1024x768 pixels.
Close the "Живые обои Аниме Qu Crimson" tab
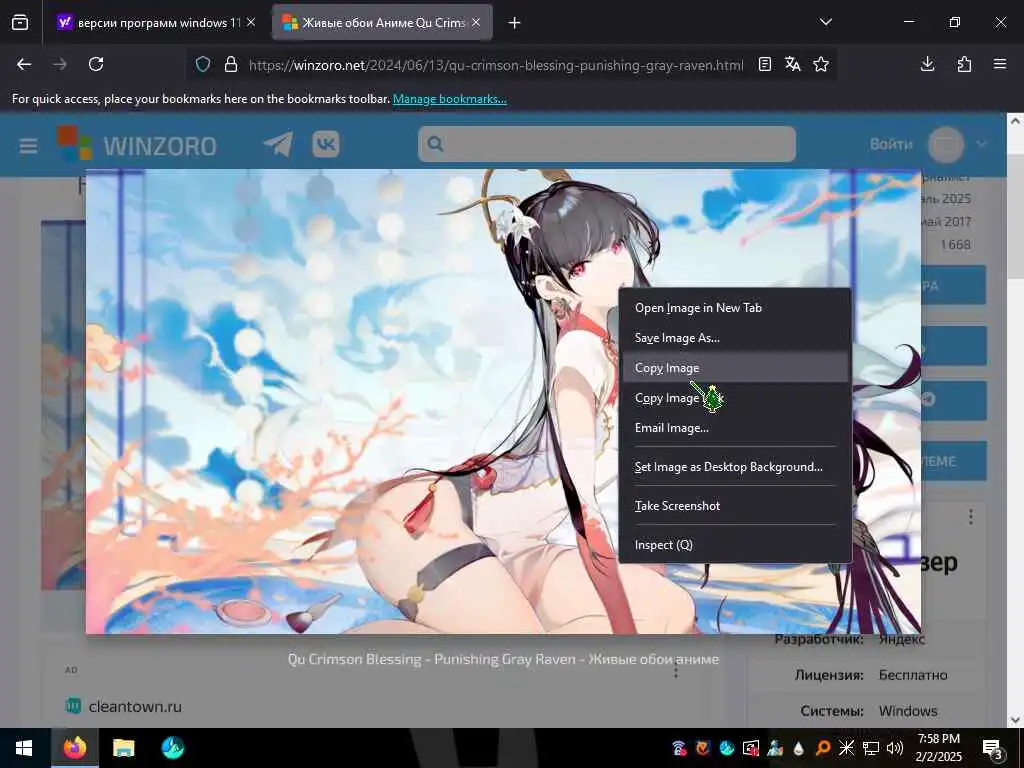pyautogui.click(x=476, y=23)
